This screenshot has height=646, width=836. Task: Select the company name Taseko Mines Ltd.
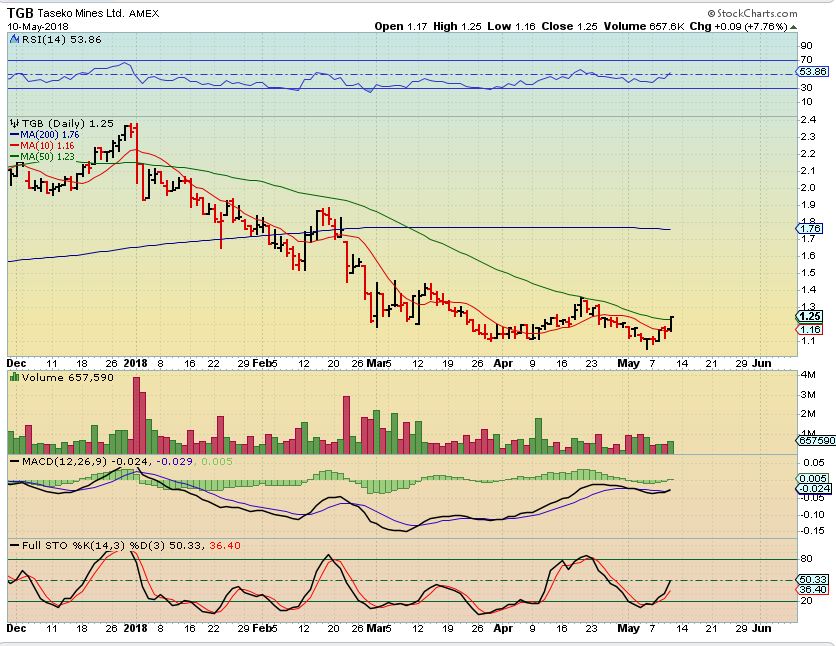pyautogui.click(x=81, y=13)
